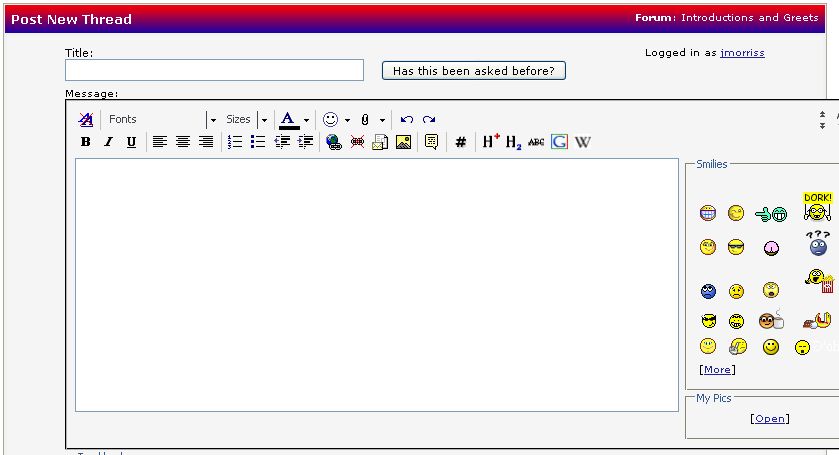The width and height of the screenshot is (839, 455).
Task: Click inside the message text area
Action: (x=377, y=285)
